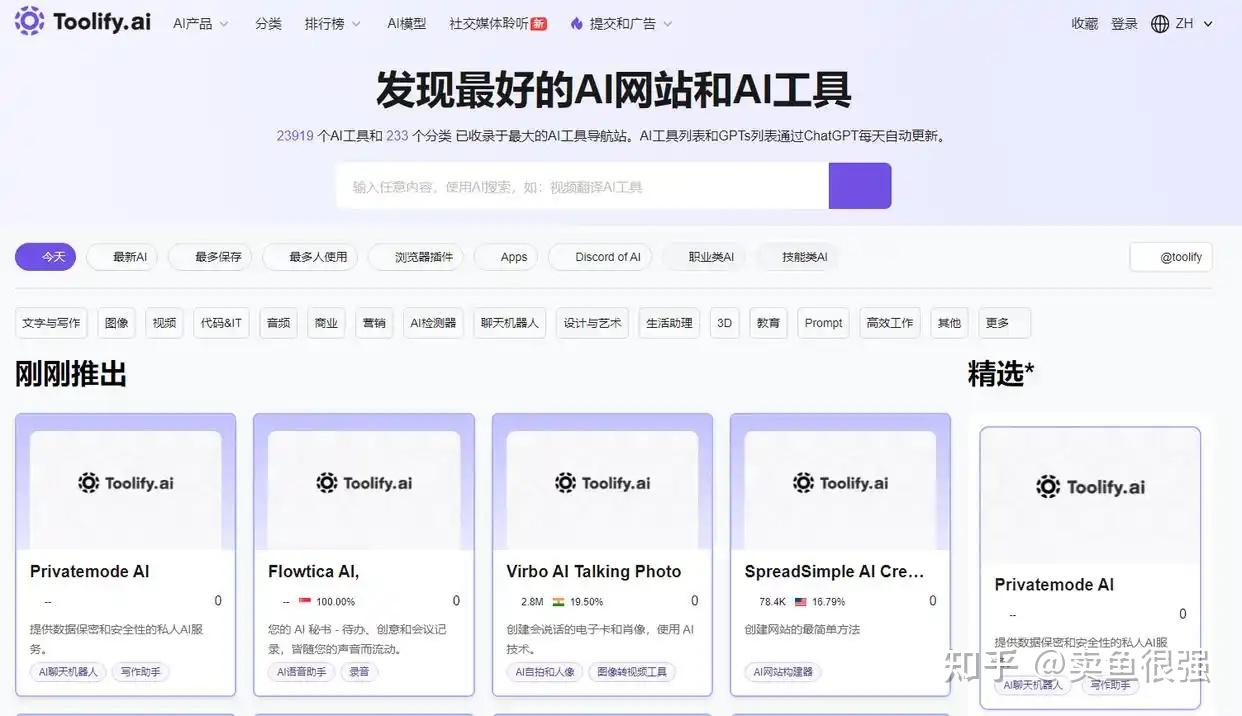Choose the 其他 category
Viewport: 1242px width, 716px height.
(949, 323)
